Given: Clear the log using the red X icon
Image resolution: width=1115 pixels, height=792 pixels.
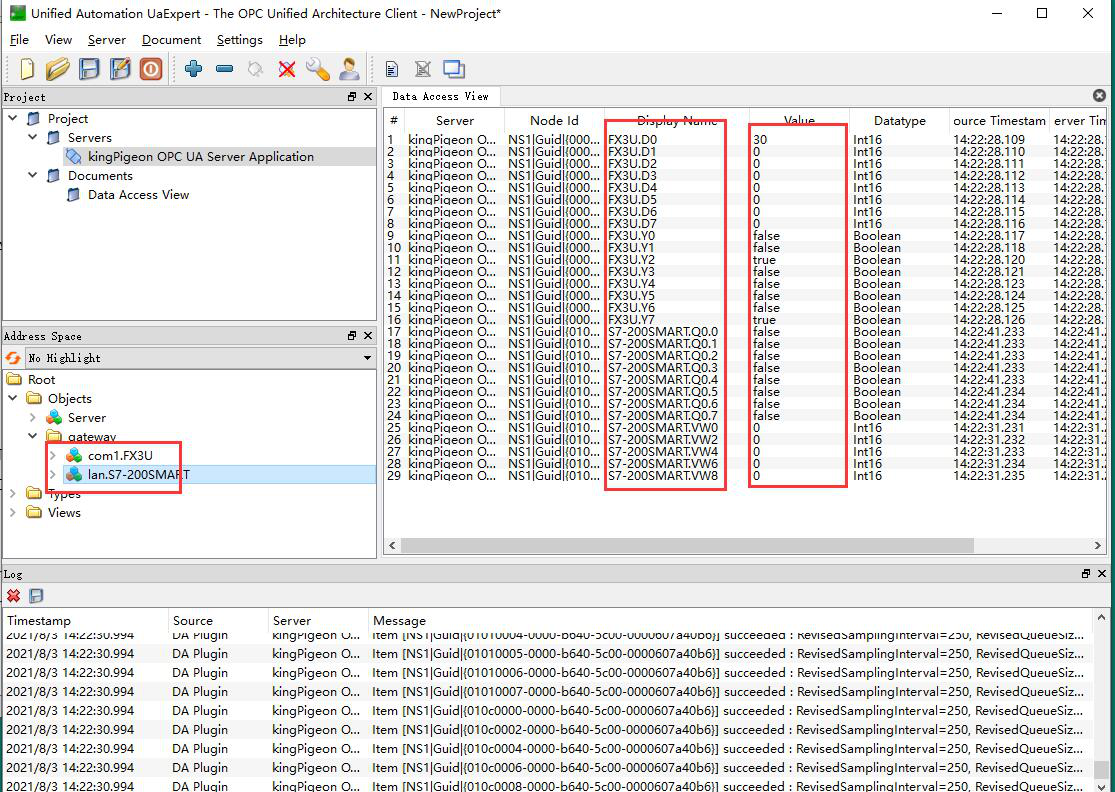Looking at the screenshot, I should click(x=13, y=596).
